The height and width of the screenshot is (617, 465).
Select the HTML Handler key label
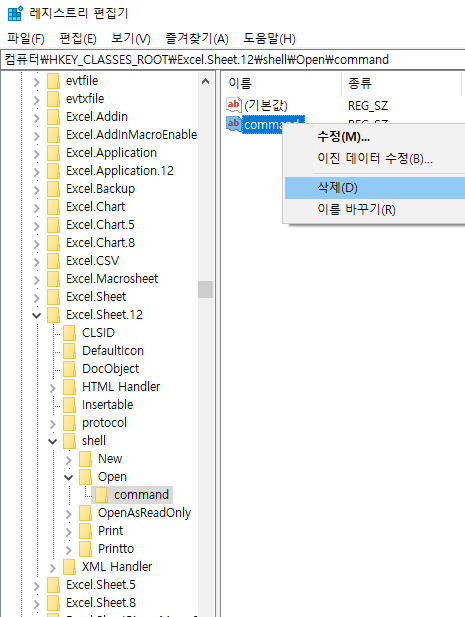pos(121,387)
